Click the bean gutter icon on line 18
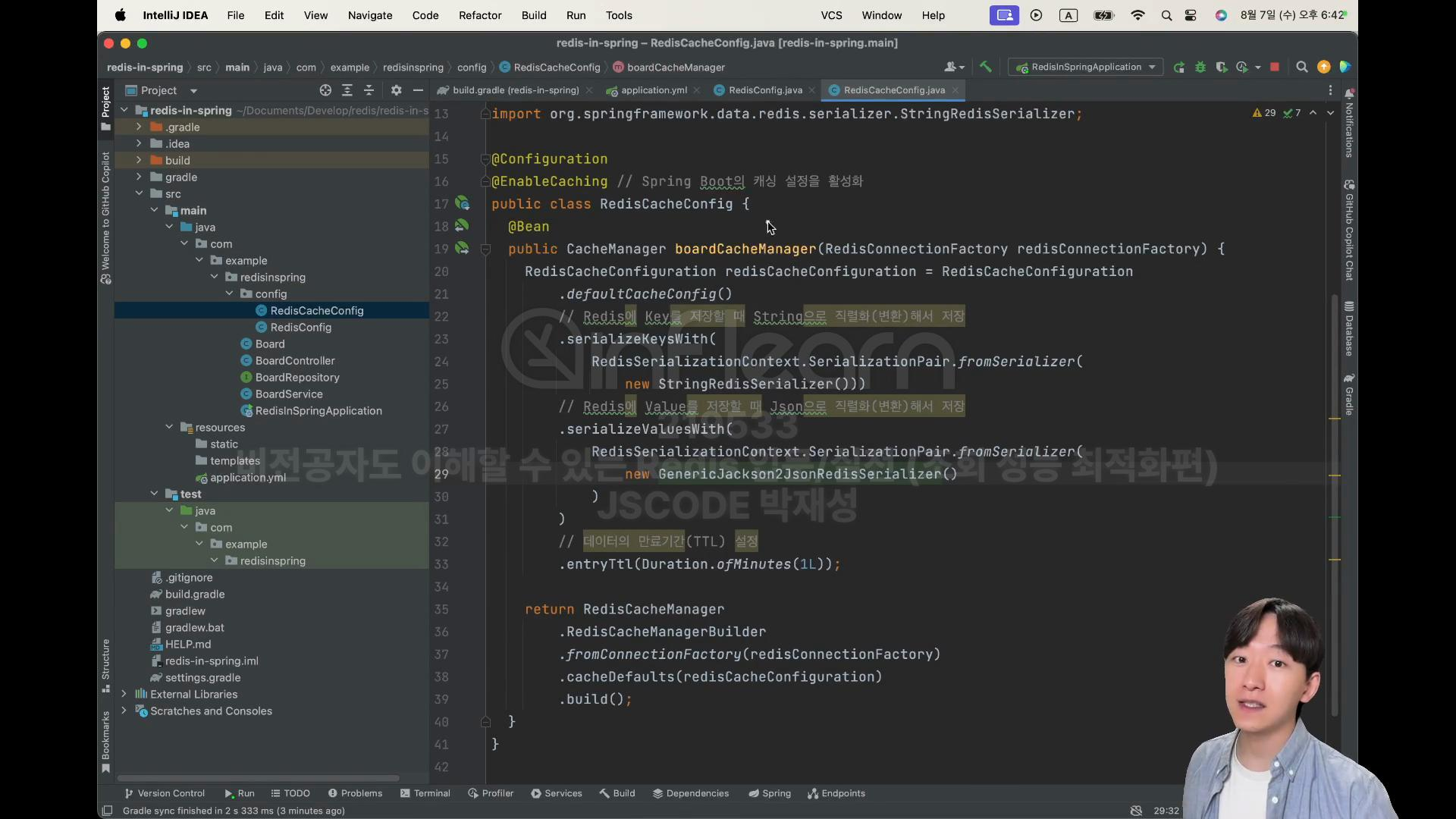The height and width of the screenshot is (819, 1456). coord(462,226)
